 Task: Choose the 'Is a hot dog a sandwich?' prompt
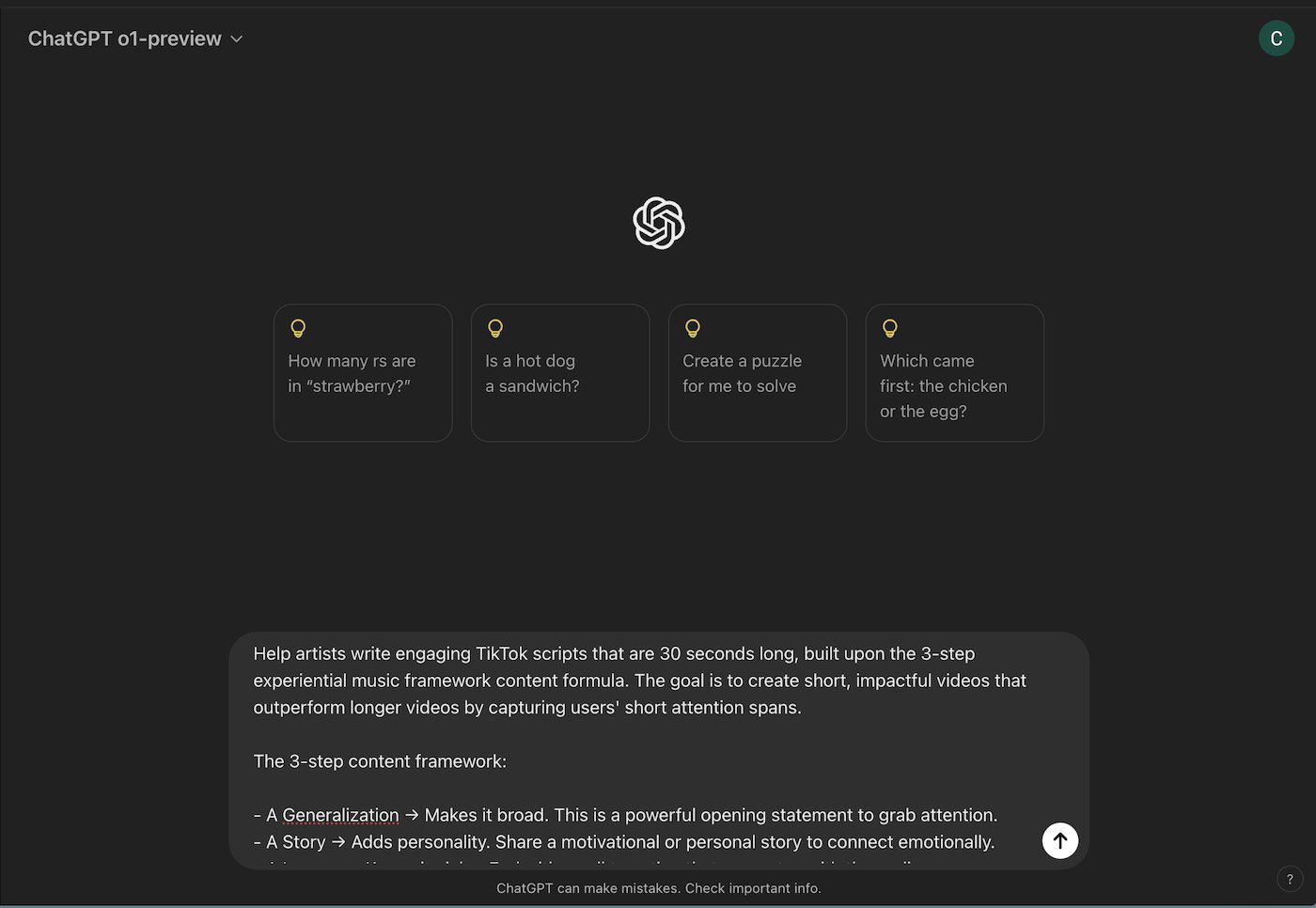tap(560, 372)
